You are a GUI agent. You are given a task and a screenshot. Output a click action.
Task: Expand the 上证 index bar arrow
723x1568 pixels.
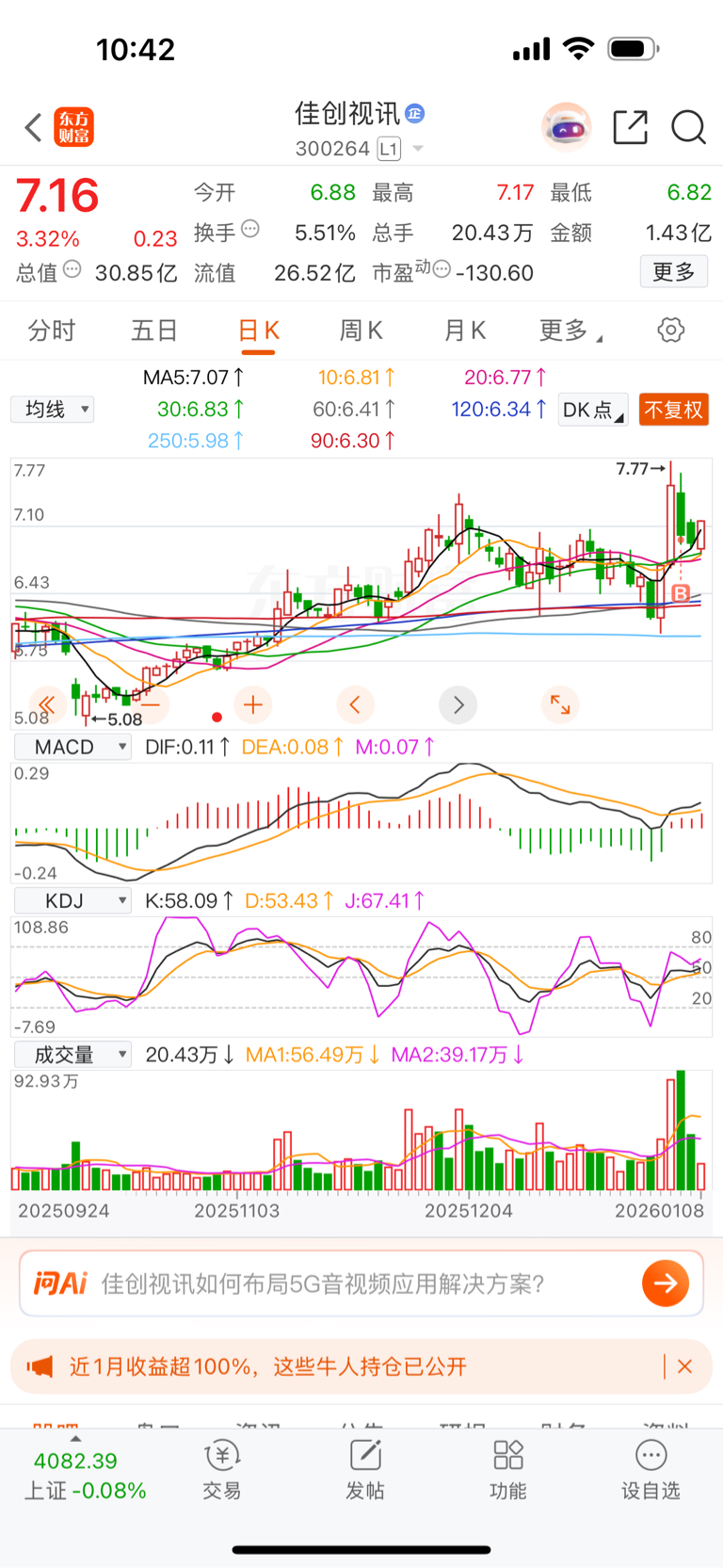[75, 1440]
